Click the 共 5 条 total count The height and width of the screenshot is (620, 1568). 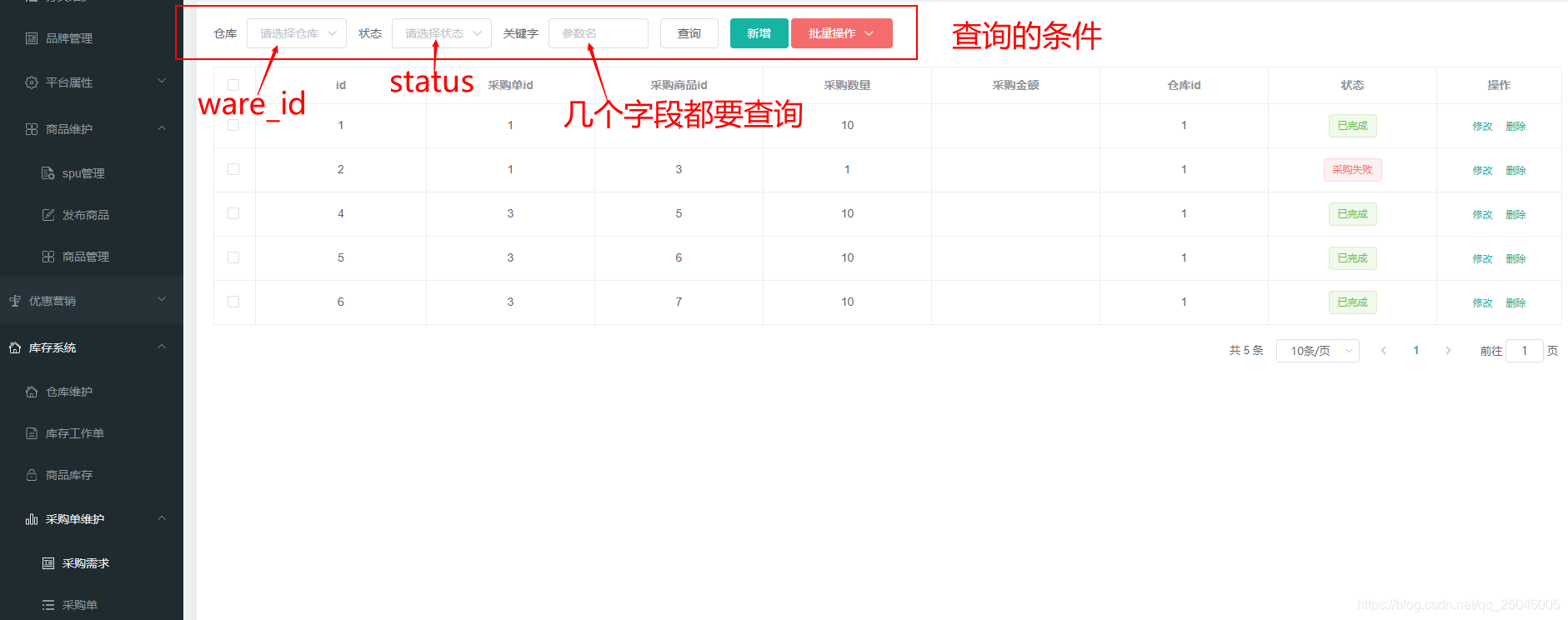[x=1246, y=351]
